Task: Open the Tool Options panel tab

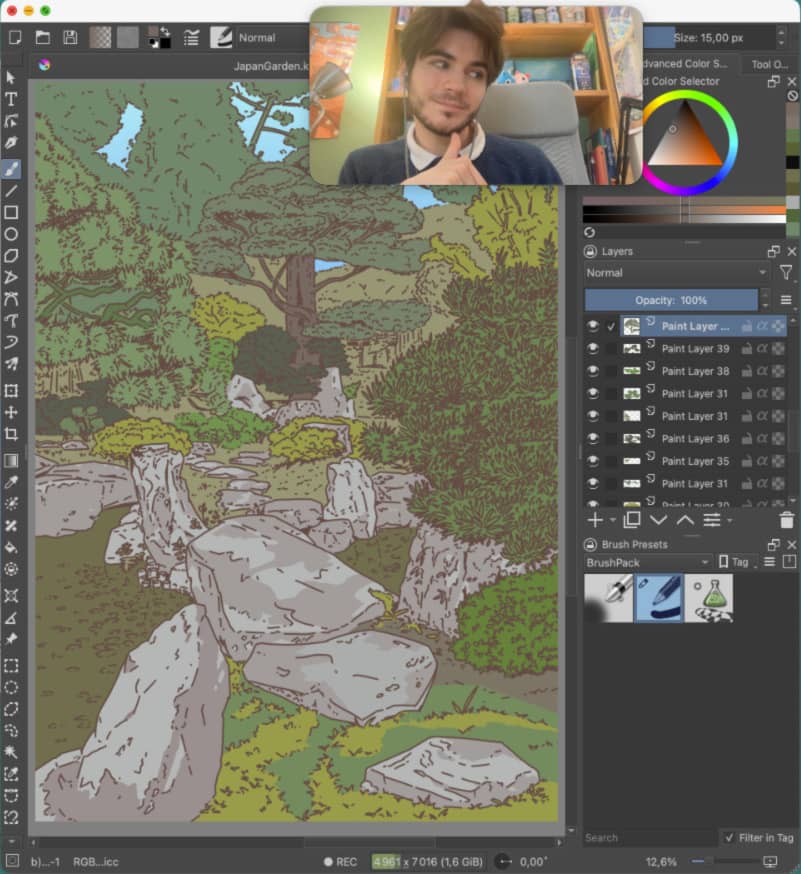Action: (770, 65)
